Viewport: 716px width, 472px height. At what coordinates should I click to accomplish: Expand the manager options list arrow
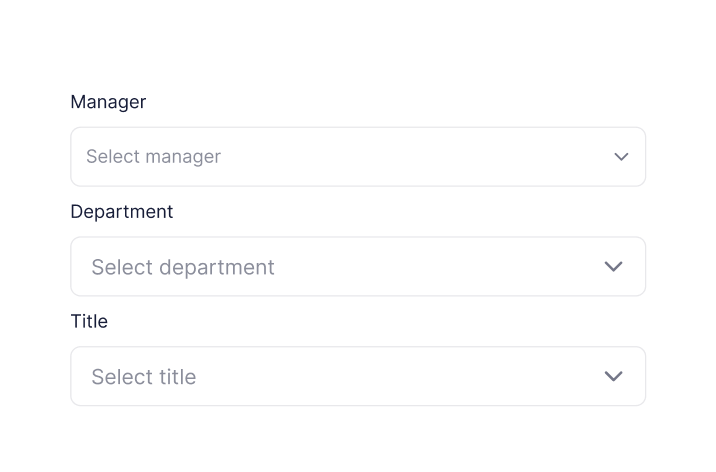tap(621, 157)
